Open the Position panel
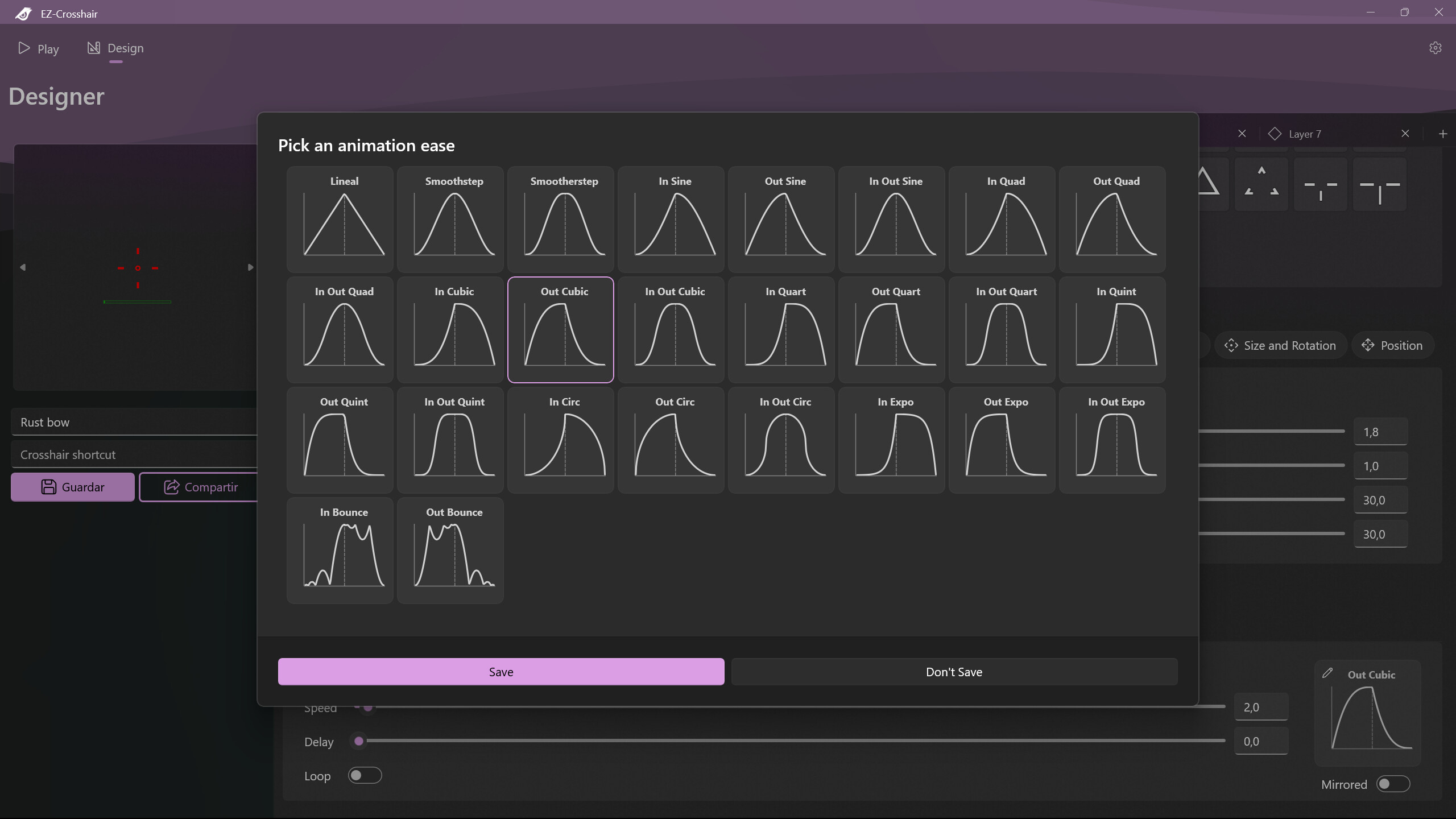This screenshot has width=1456, height=819. pyautogui.click(x=1393, y=345)
